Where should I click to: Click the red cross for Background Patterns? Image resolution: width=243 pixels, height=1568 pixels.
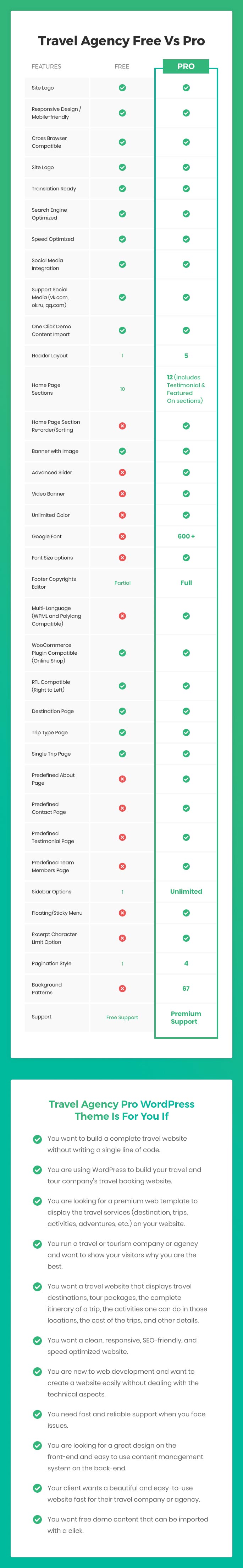tap(122, 989)
